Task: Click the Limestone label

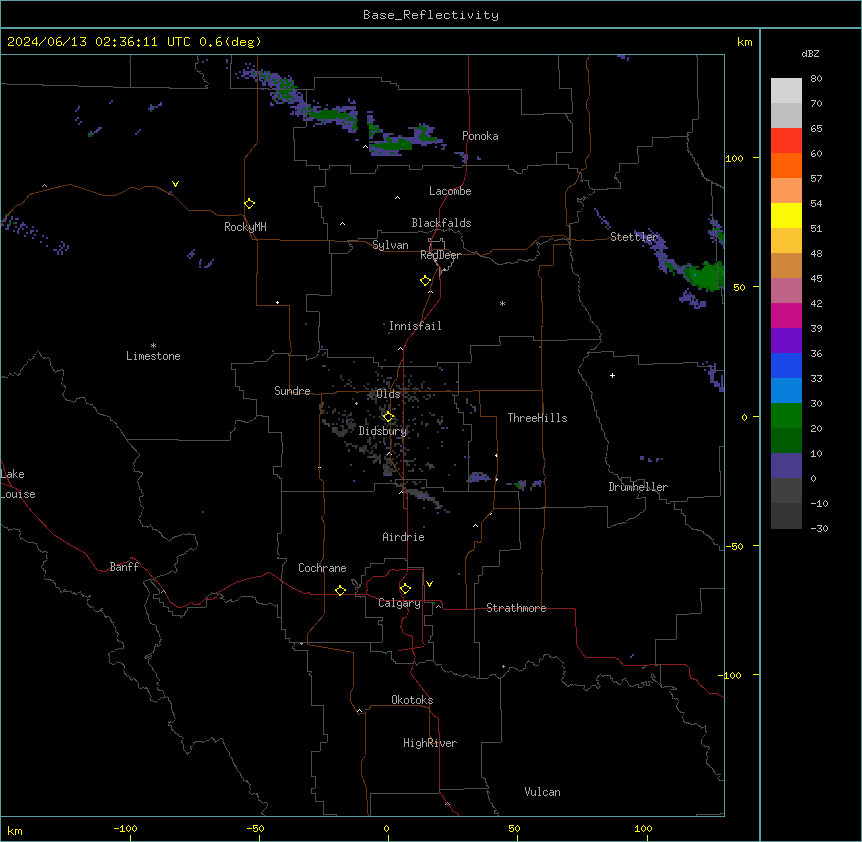Action: (x=153, y=356)
